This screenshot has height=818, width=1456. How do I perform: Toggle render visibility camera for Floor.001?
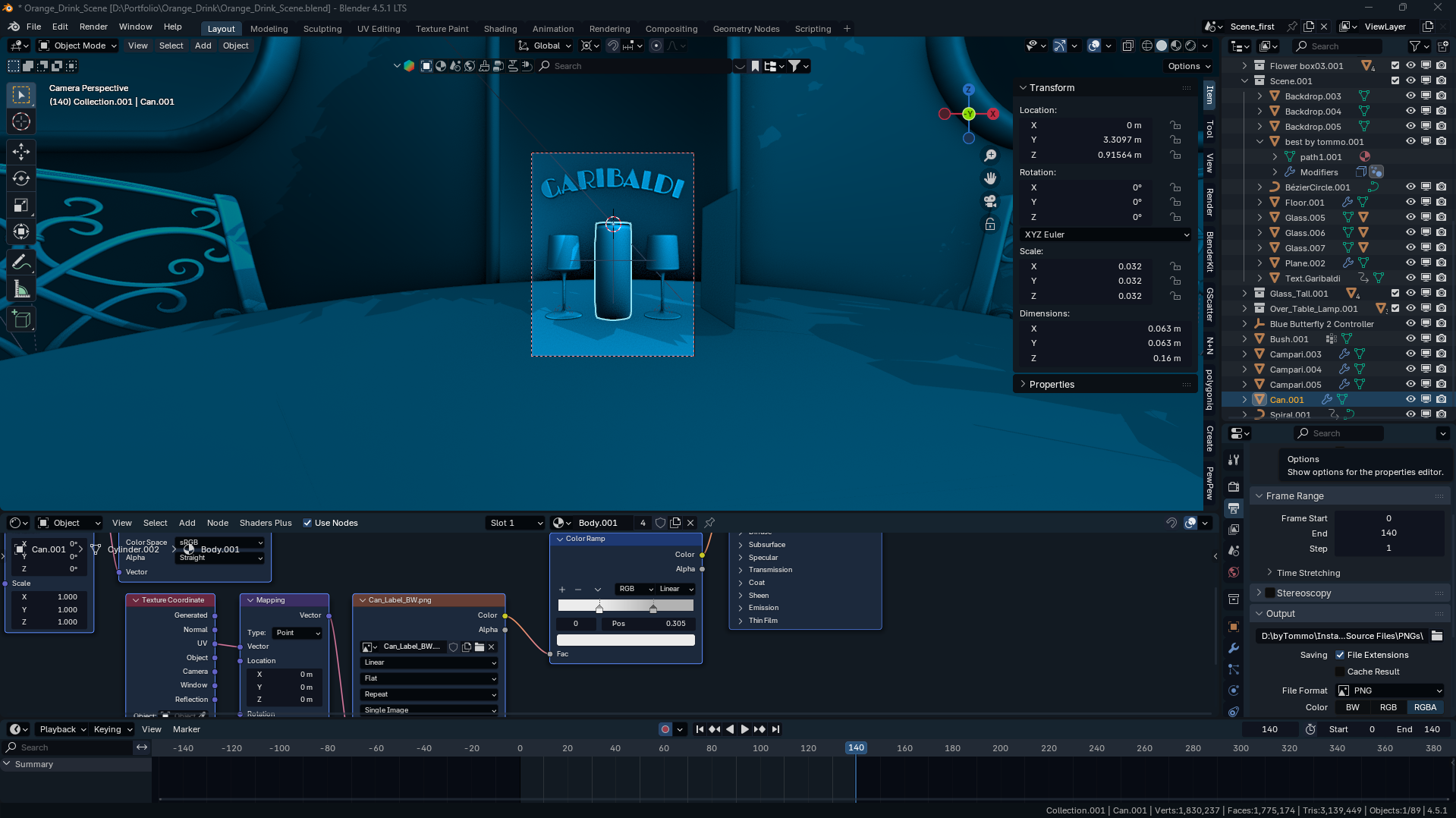pos(1441,202)
